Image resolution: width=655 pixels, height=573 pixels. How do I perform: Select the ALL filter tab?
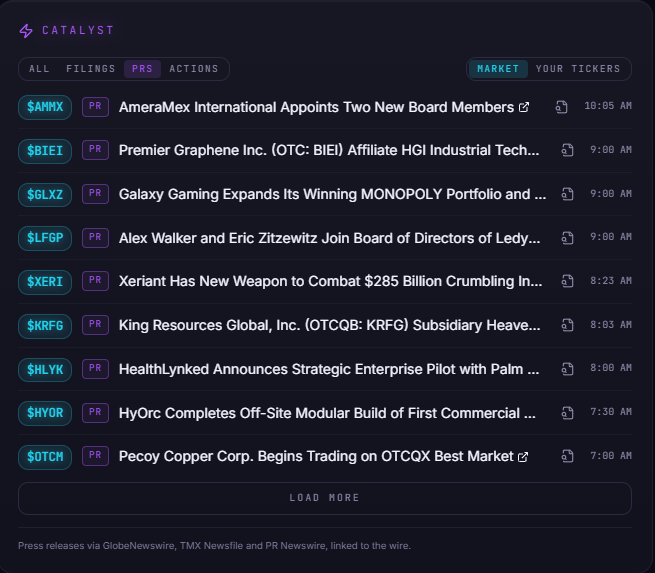[x=39, y=69]
